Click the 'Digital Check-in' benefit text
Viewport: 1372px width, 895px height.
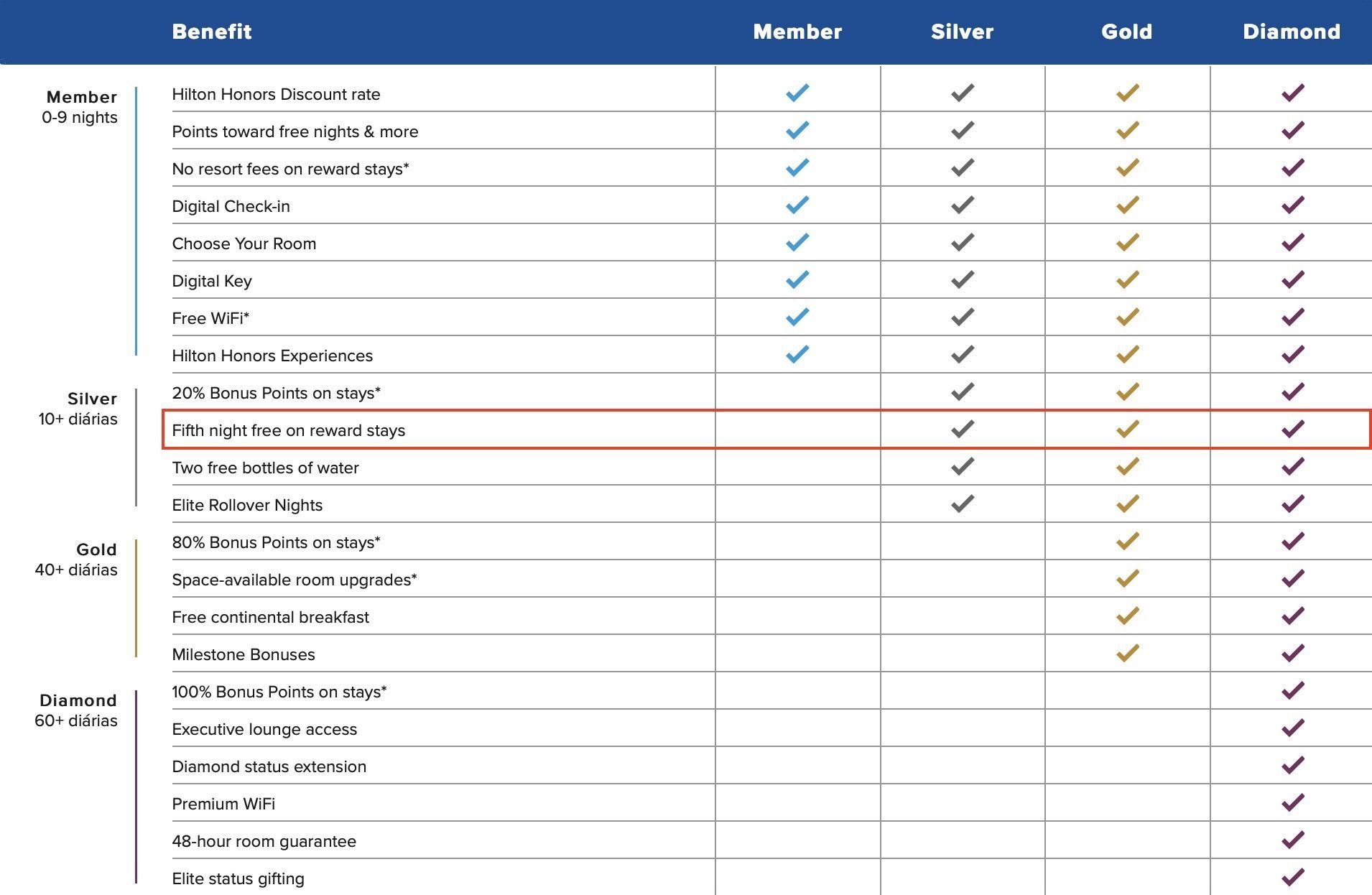231,206
